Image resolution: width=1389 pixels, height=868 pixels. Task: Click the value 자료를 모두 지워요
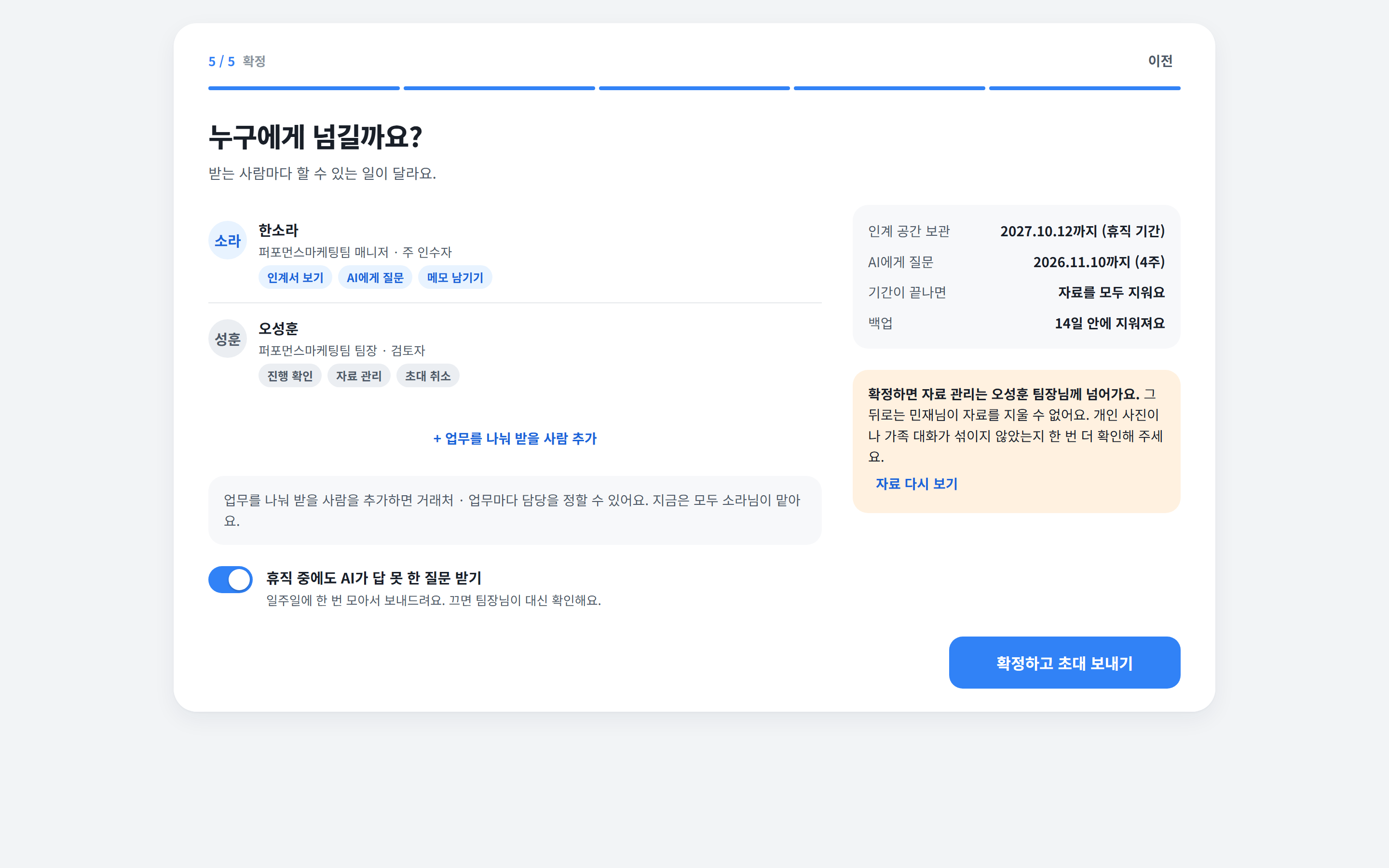1111,292
